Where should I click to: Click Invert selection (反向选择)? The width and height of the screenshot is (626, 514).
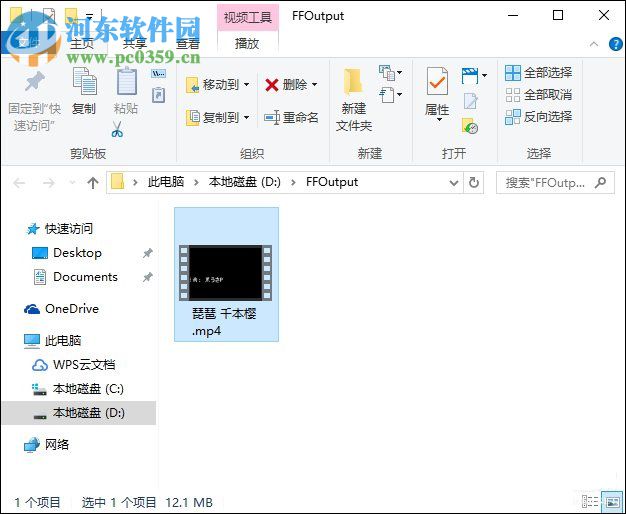pyautogui.click(x=539, y=117)
